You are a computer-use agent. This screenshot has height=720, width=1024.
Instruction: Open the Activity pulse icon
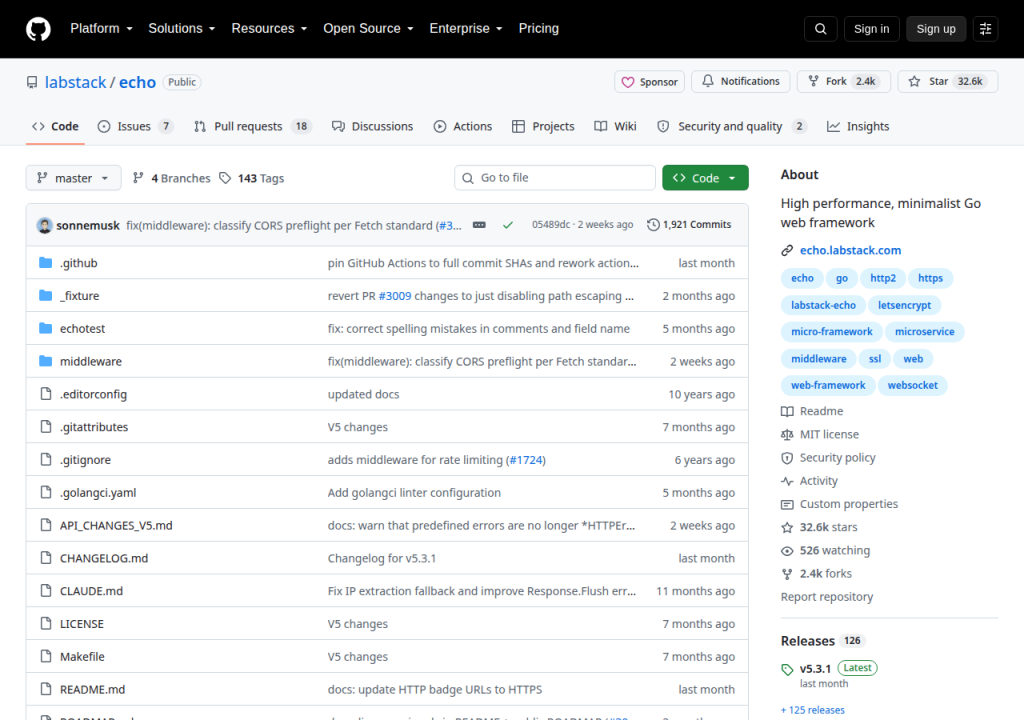tap(787, 481)
